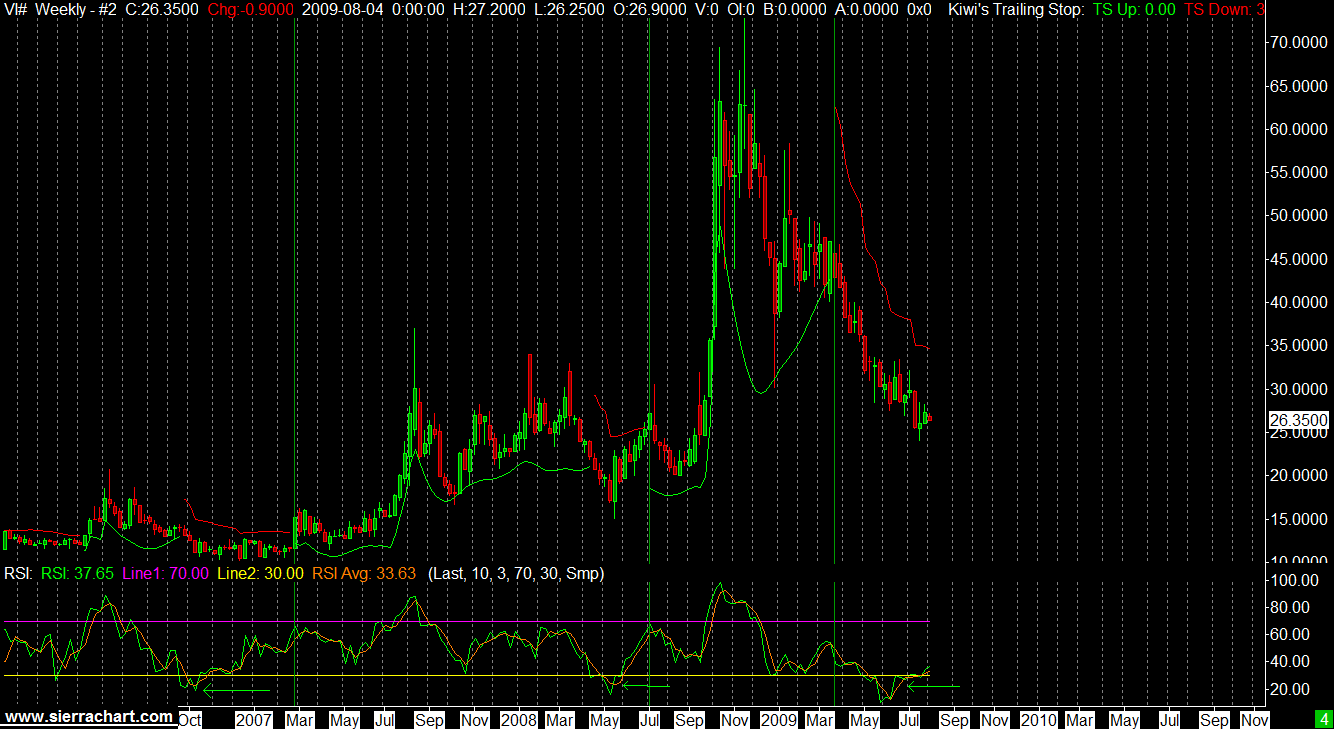Click the 2008 year label on time axis
This screenshot has width=1334, height=729.
point(518,719)
